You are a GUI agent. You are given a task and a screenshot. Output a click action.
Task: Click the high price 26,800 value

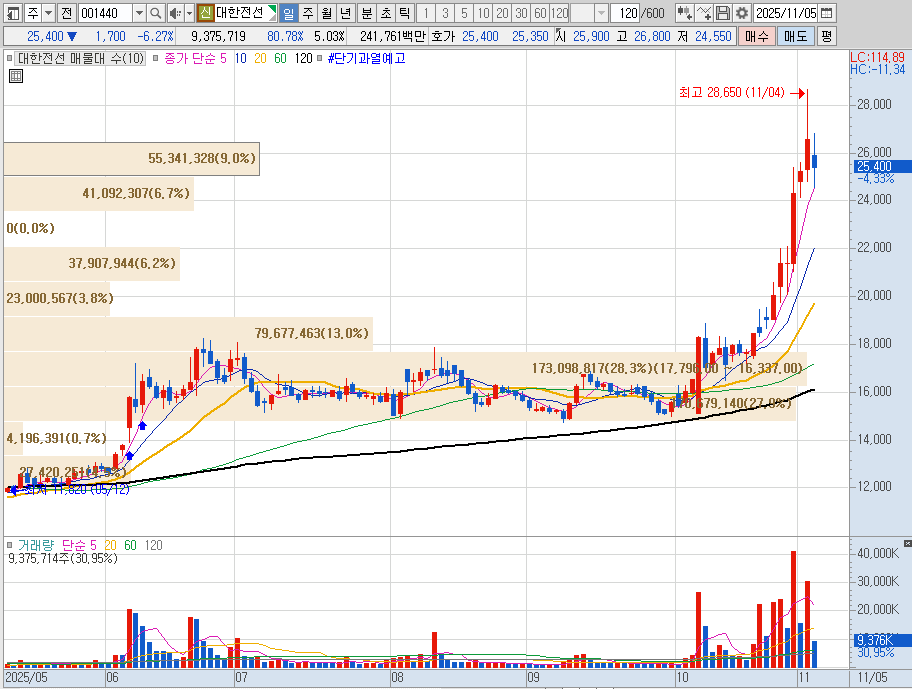652,37
